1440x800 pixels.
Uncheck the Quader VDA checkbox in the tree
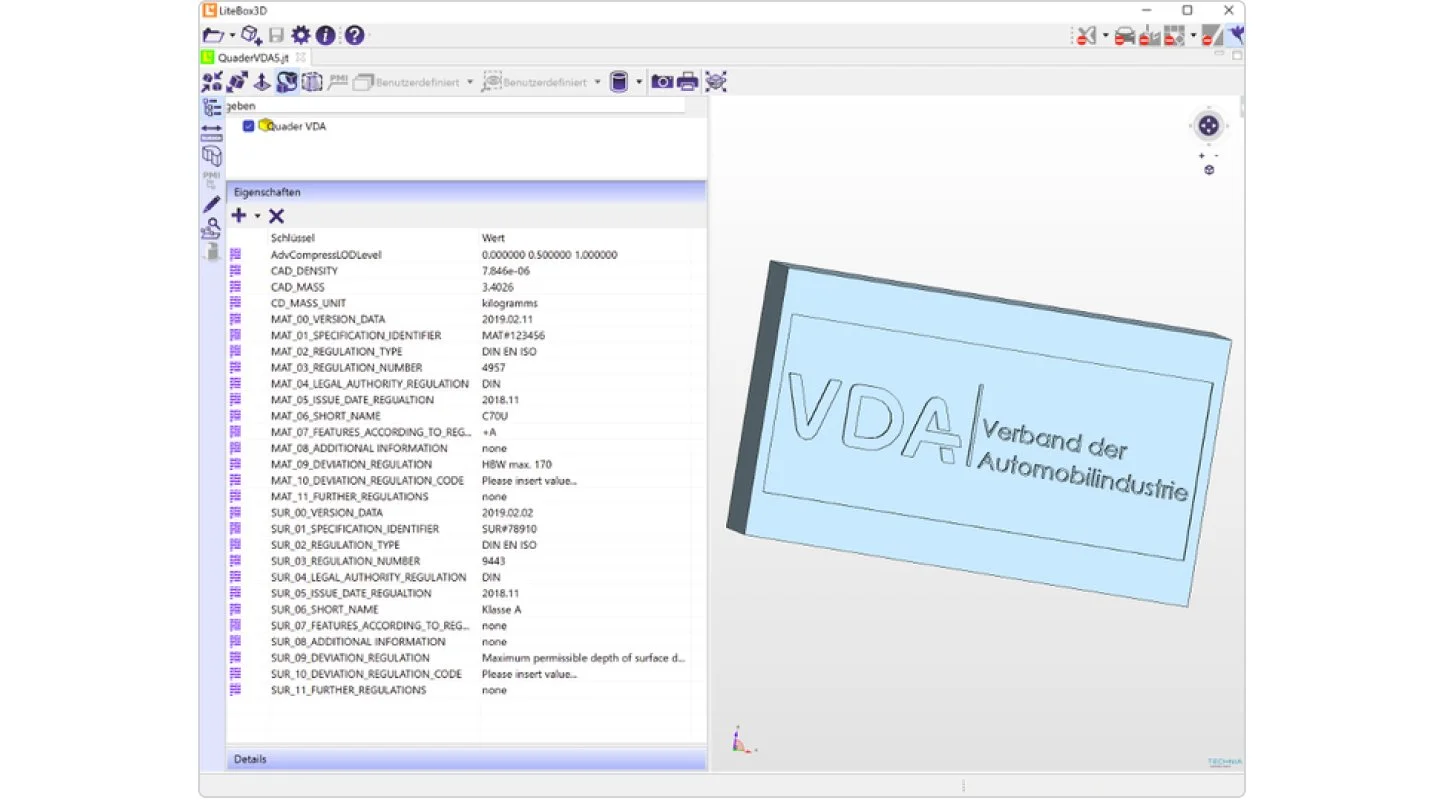click(x=248, y=127)
